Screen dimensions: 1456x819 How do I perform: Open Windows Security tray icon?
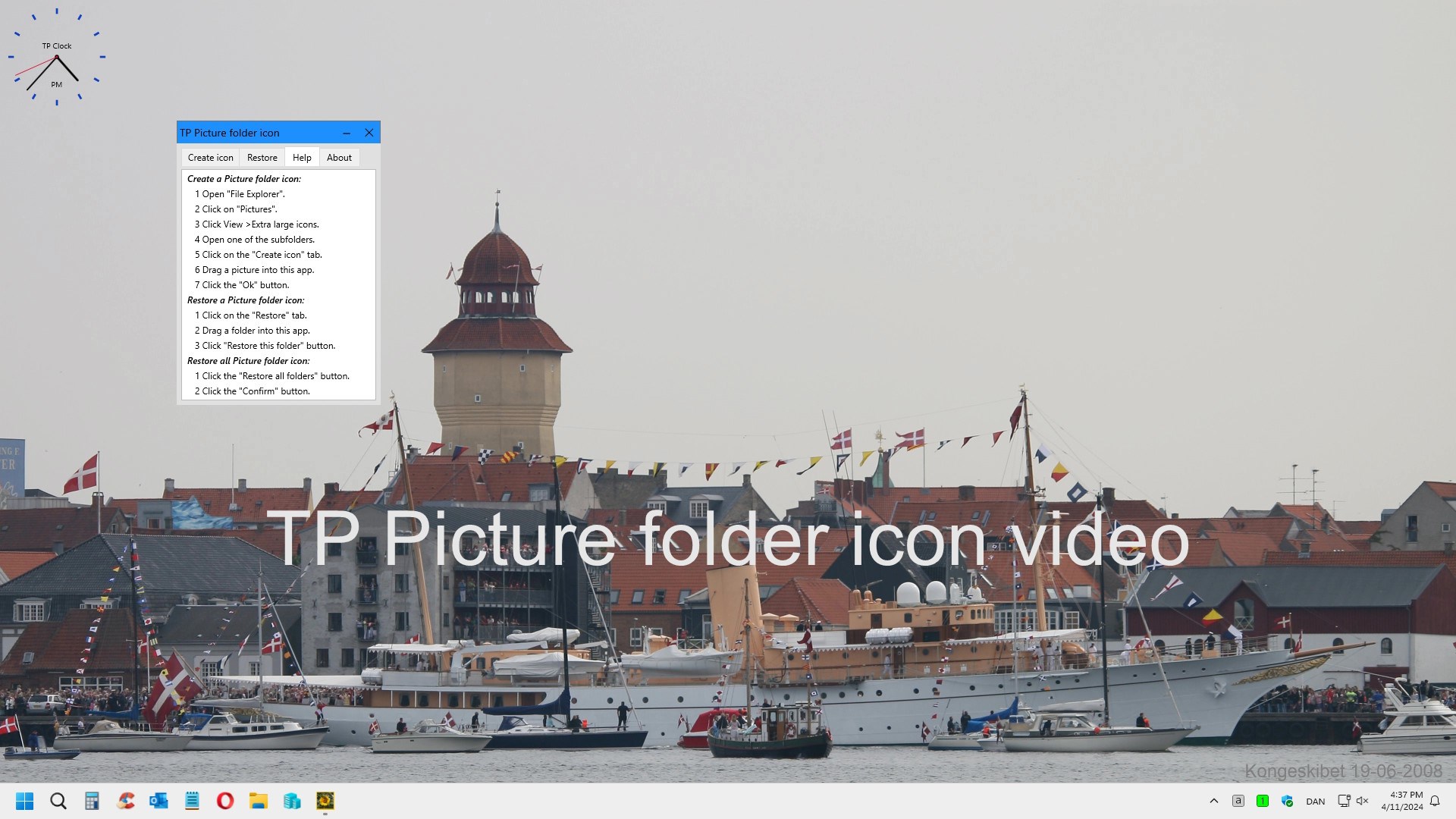[1287, 801]
